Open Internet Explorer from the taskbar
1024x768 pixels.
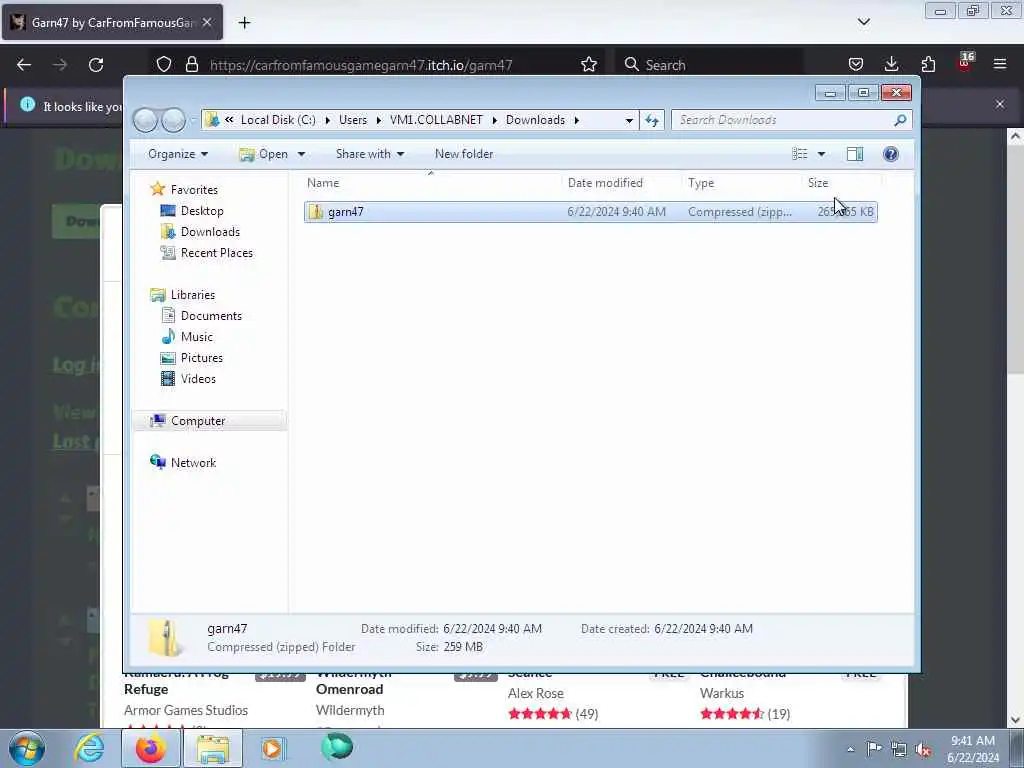pos(89,748)
